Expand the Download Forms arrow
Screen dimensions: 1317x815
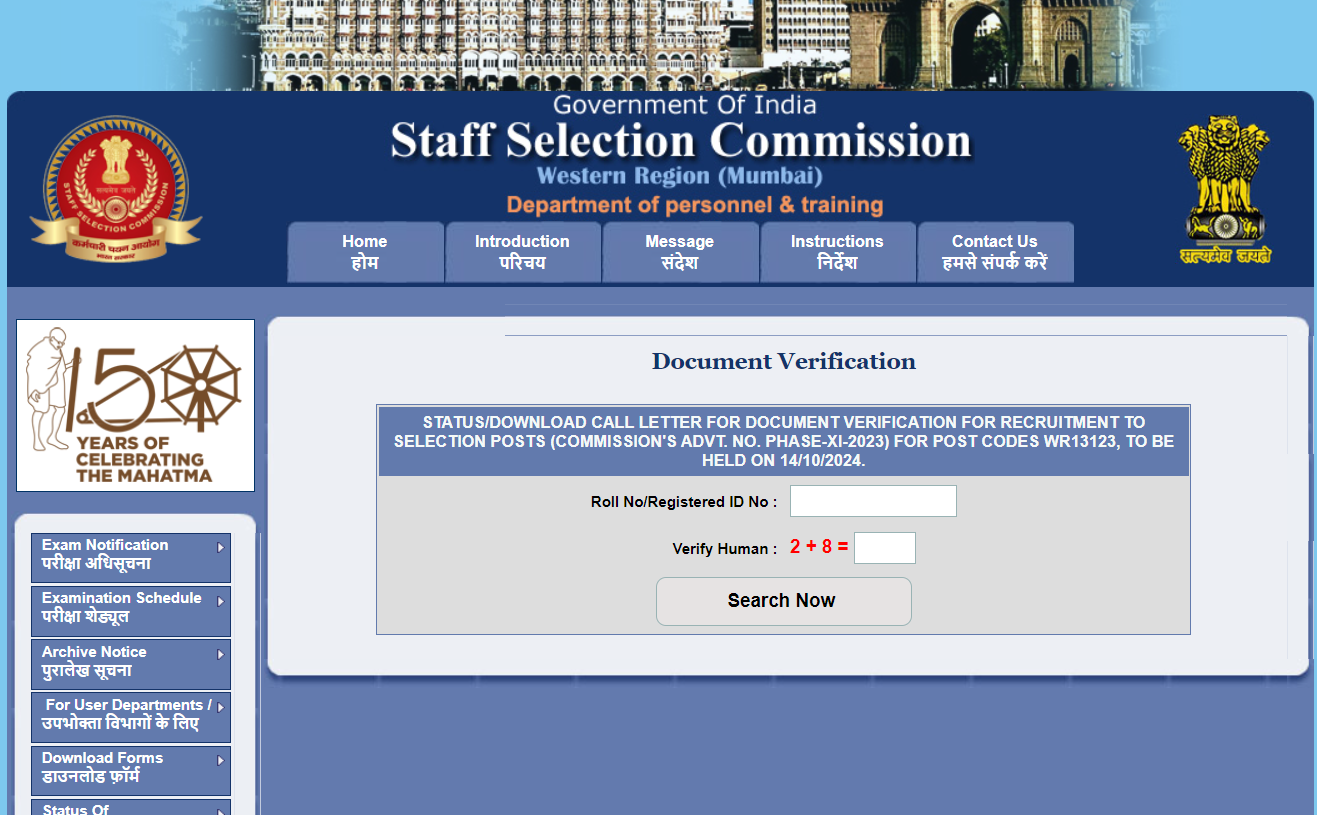[x=221, y=760]
